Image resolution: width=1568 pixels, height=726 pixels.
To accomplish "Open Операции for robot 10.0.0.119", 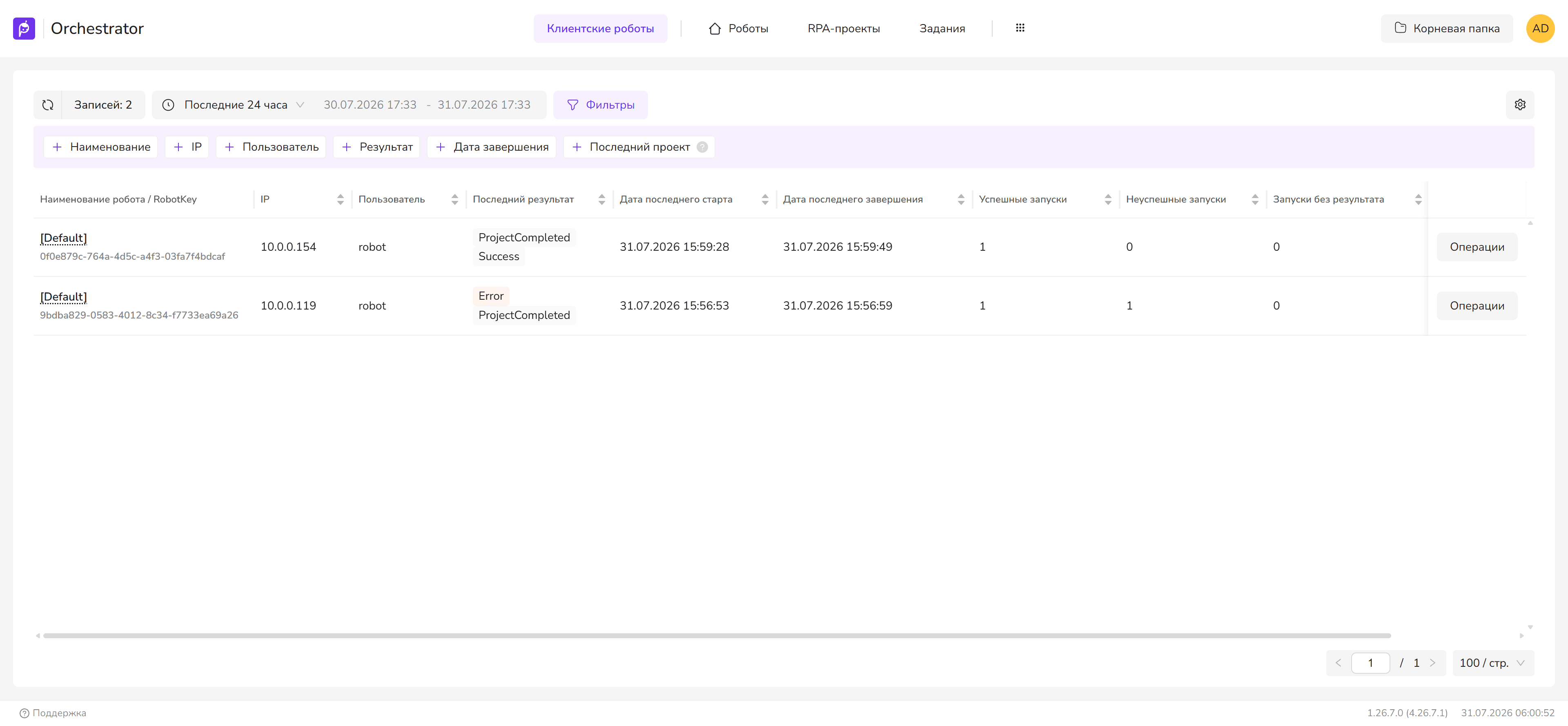I will click(1477, 305).
